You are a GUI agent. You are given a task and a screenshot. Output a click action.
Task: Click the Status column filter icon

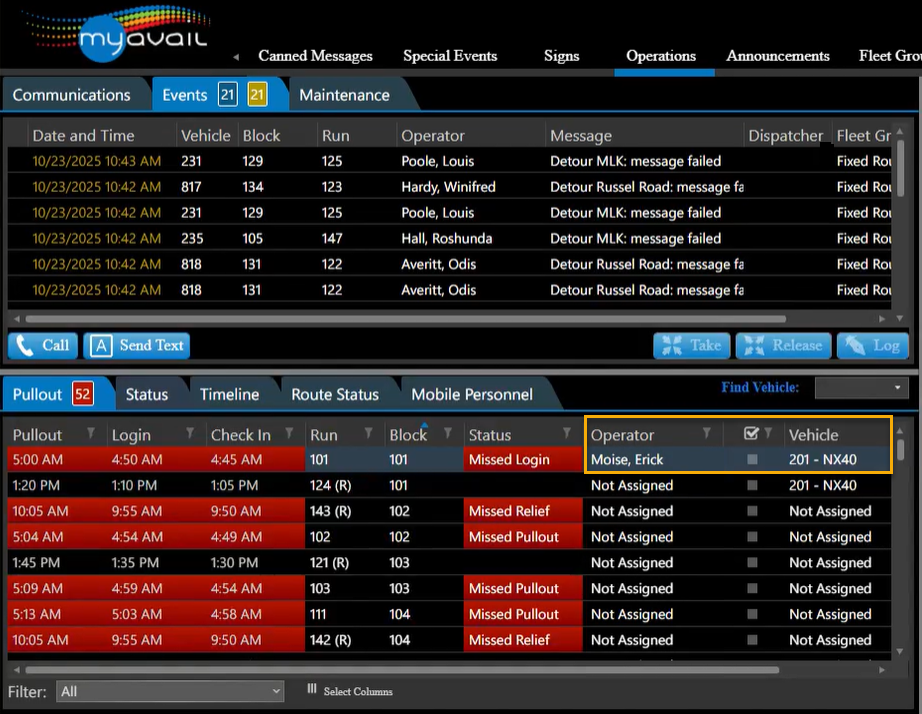click(567, 434)
